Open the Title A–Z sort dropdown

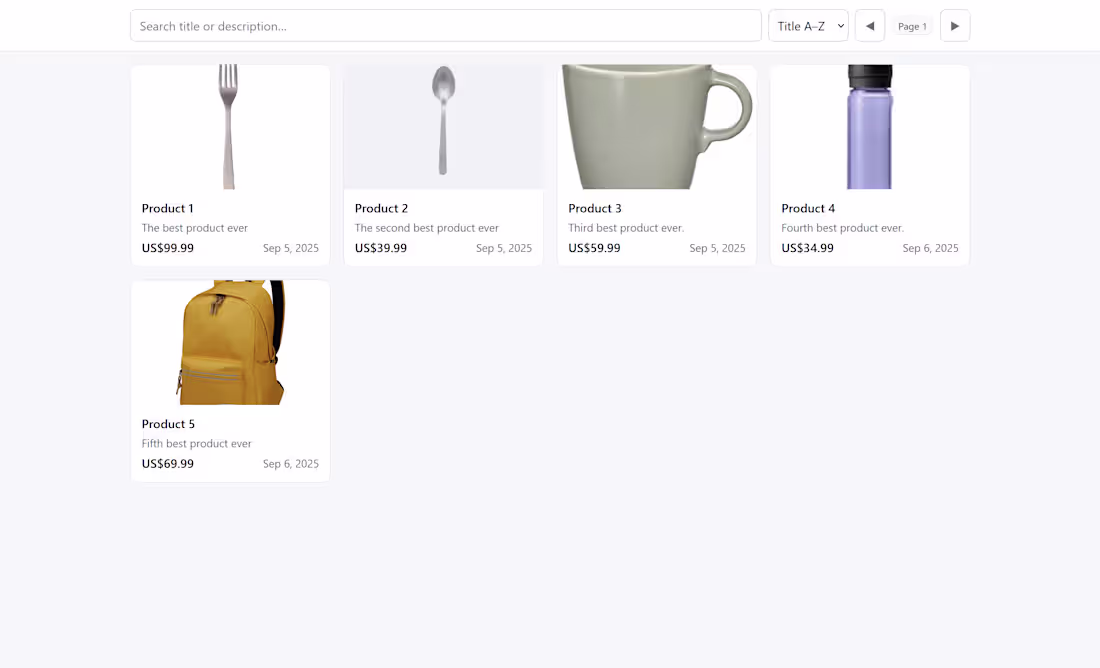(x=808, y=26)
